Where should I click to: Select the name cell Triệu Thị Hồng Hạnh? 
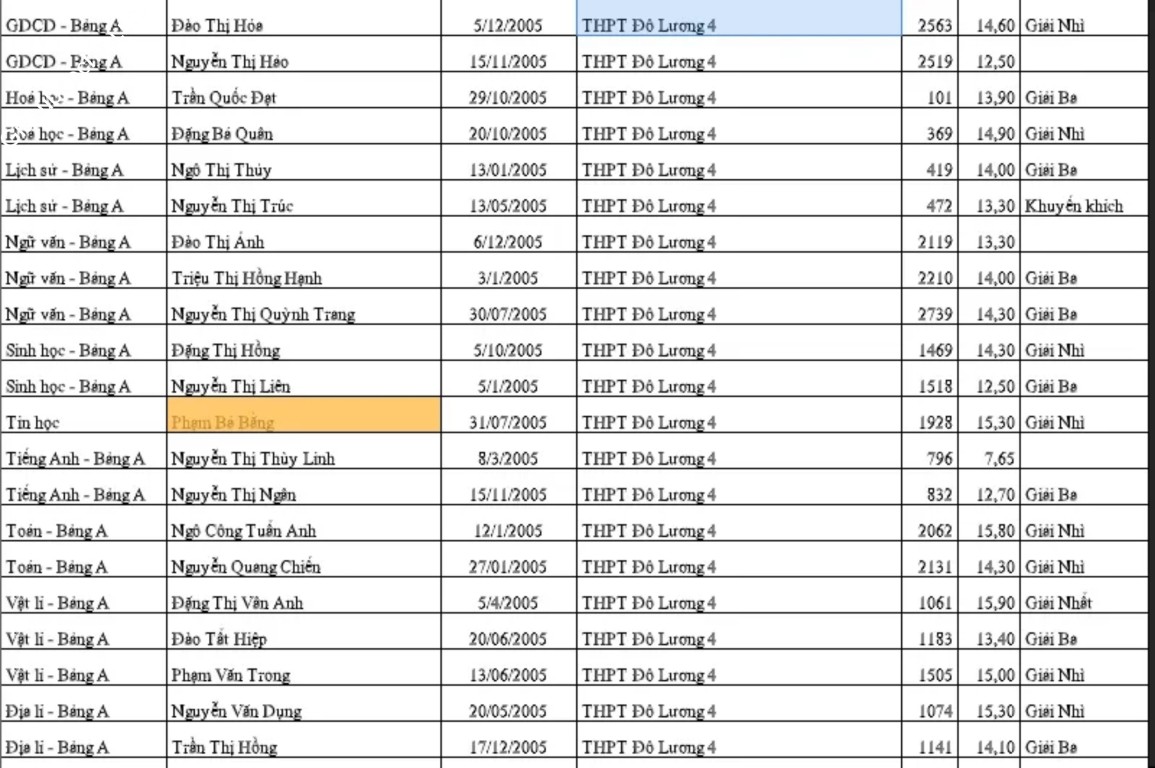[x=305, y=278]
